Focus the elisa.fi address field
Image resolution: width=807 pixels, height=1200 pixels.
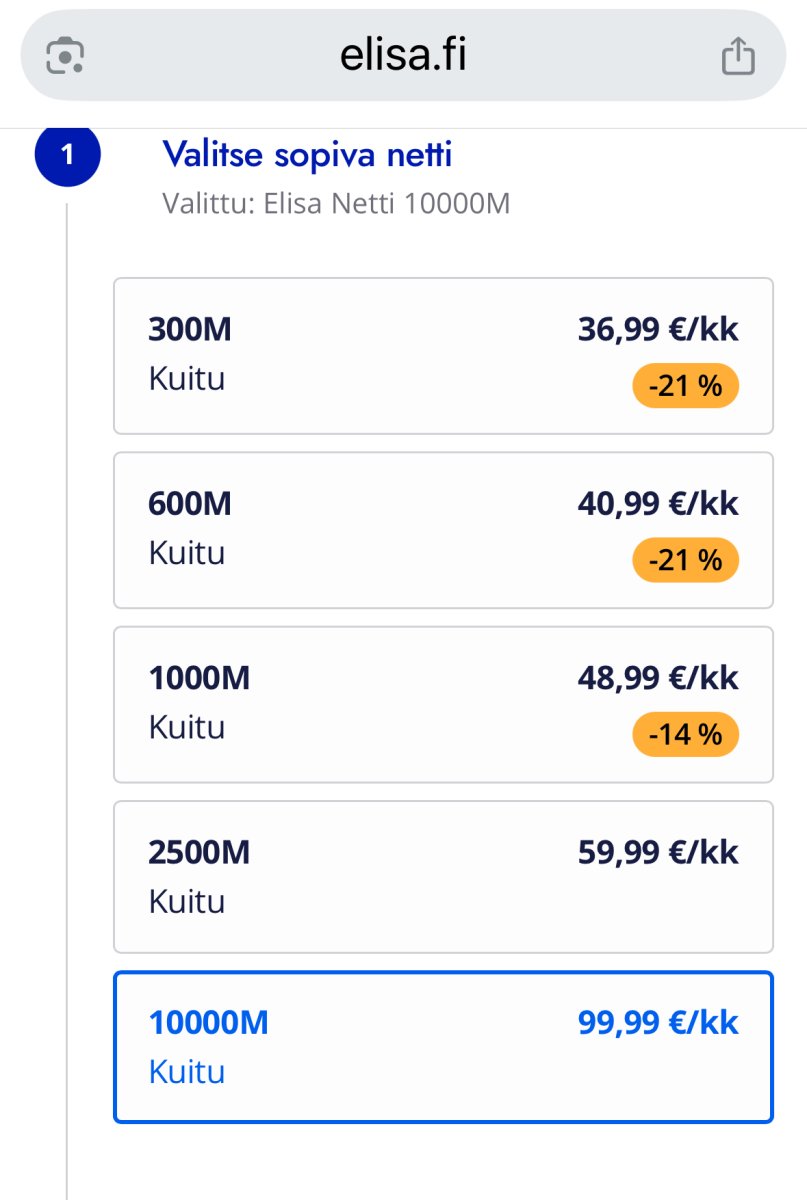[x=403, y=56]
